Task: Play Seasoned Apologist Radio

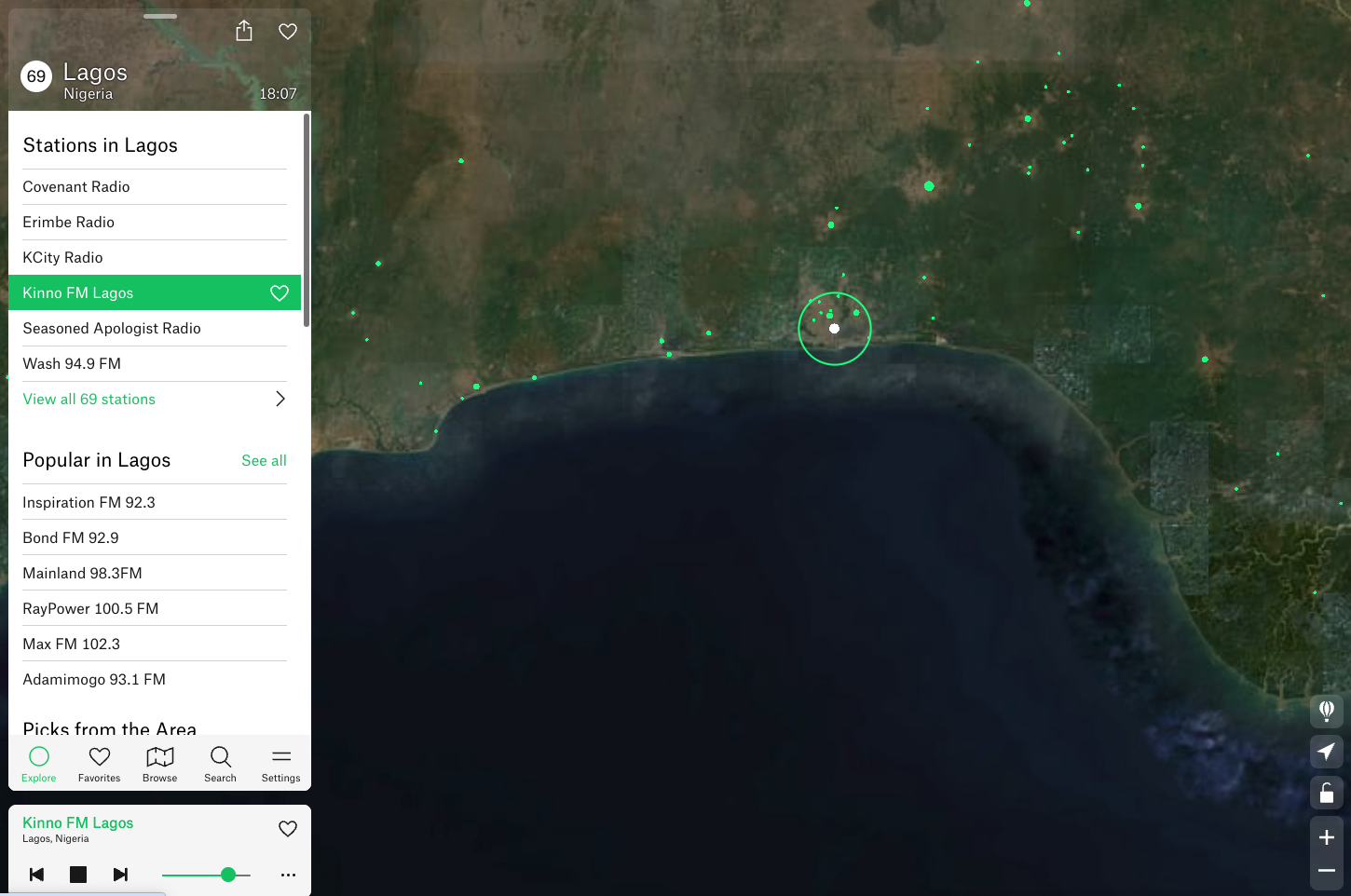Action: pos(155,329)
